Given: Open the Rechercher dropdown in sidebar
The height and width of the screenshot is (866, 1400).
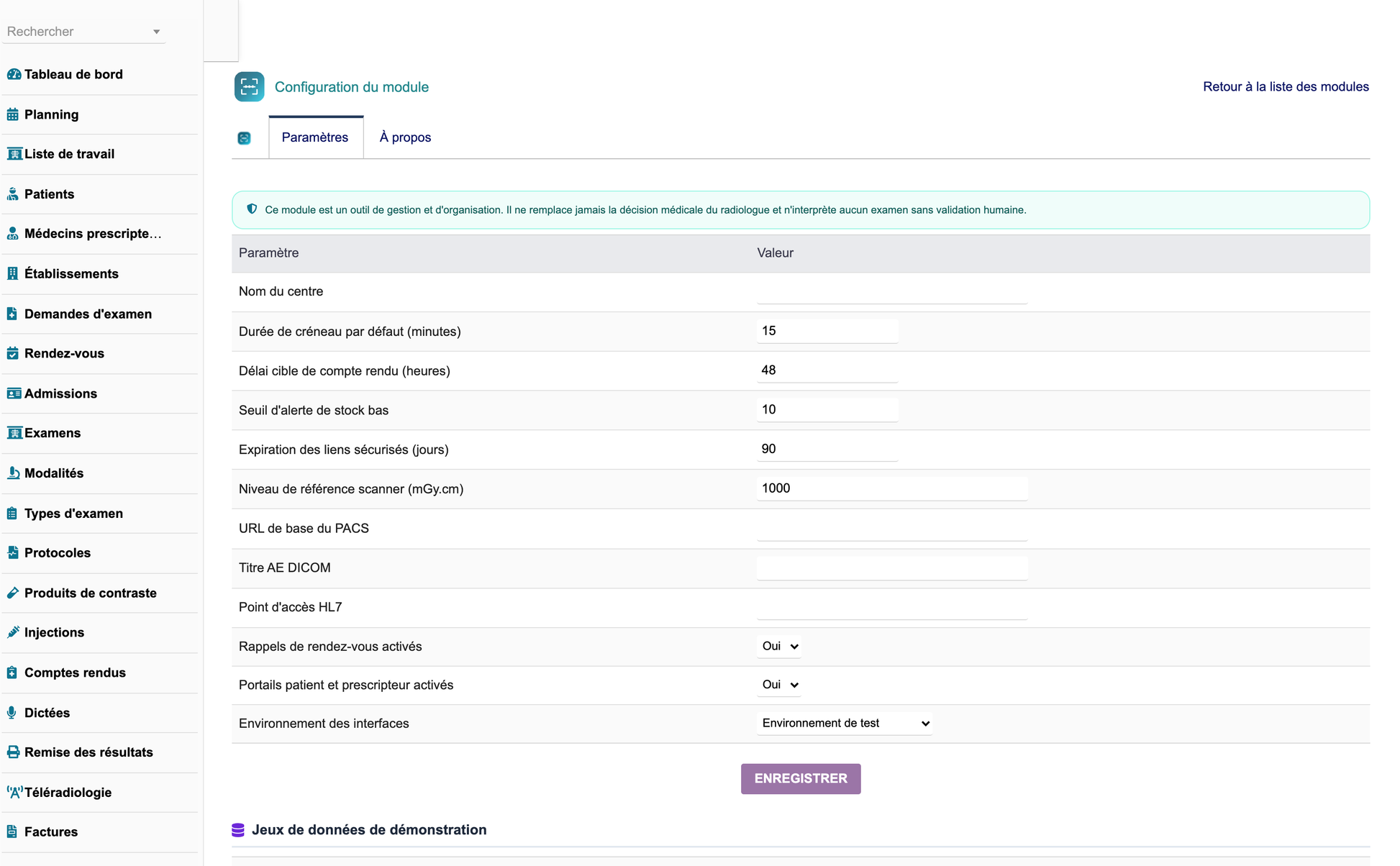Looking at the screenshot, I should (x=84, y=32).
